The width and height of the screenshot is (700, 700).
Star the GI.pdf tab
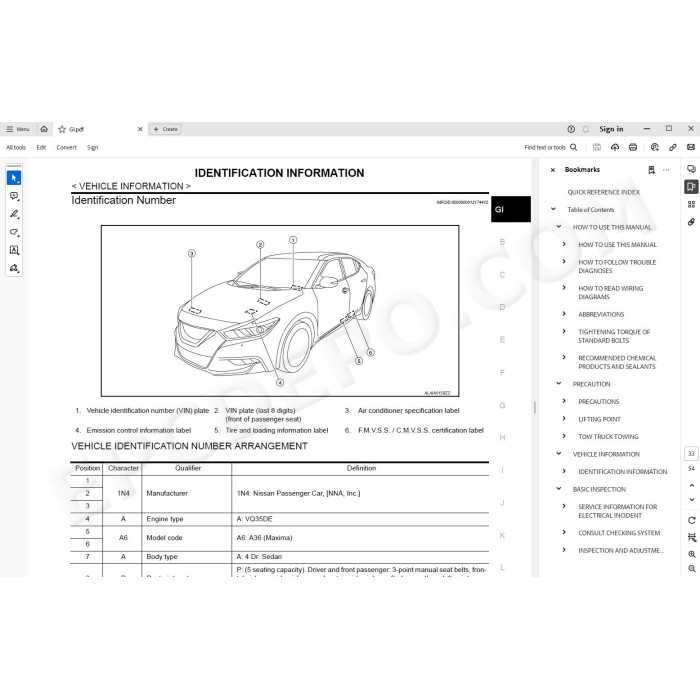[62, 129]
